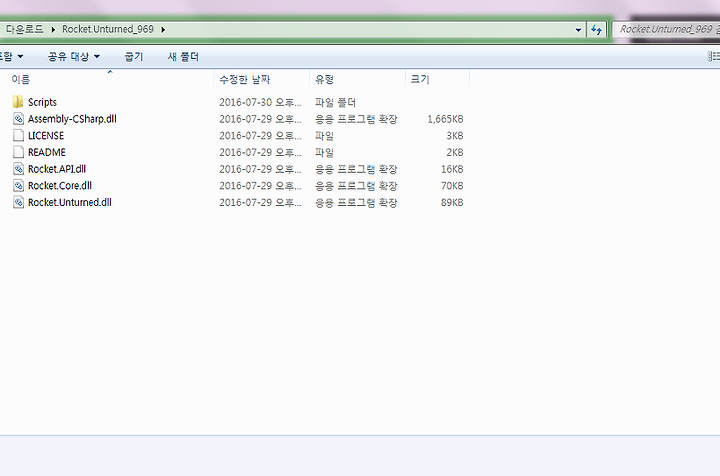Click the 굽기 toolbar button
The width and height of the screenshot is (720, 476).
134,56
